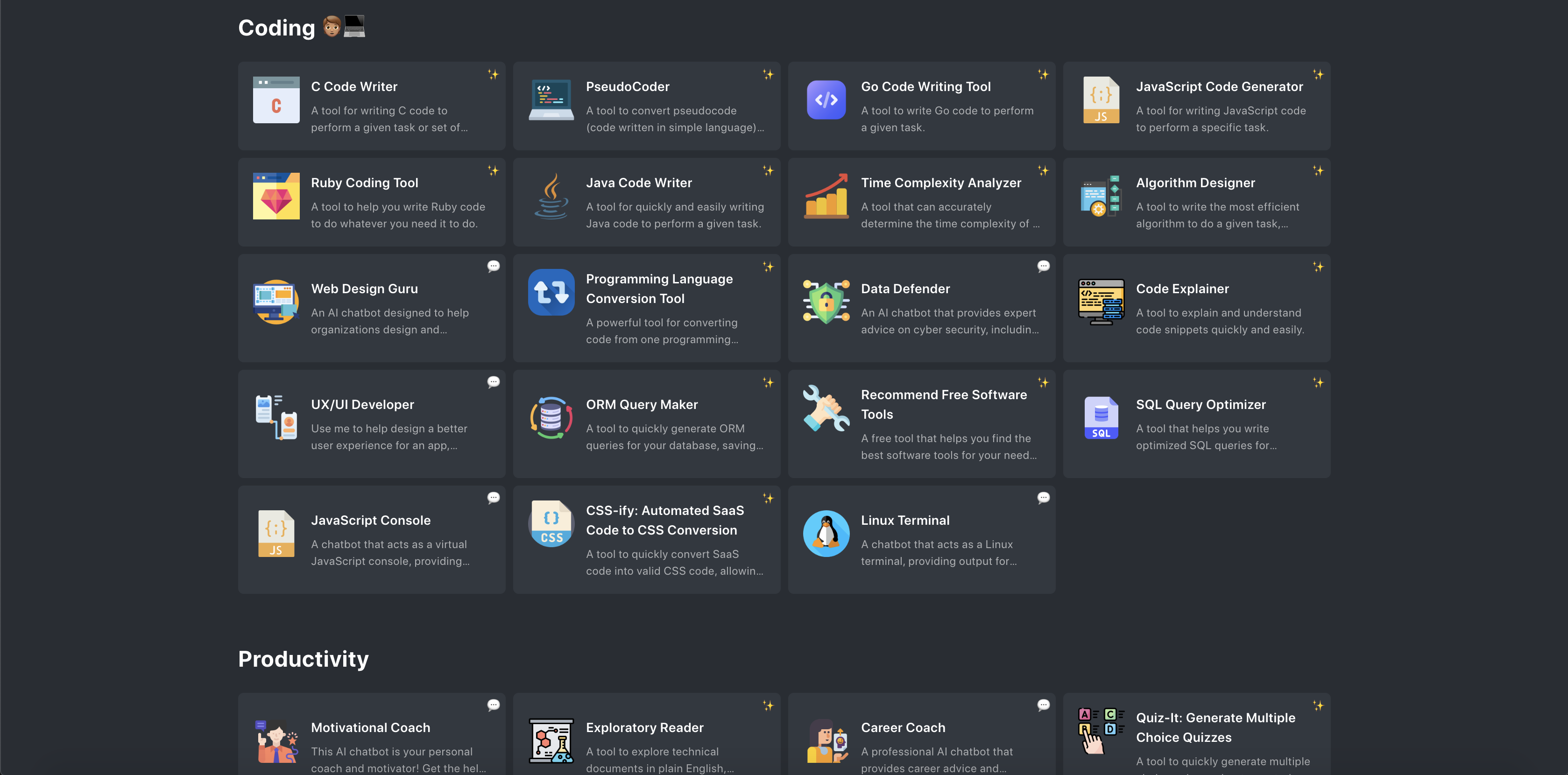Viewport: 1568px width, 775px height.
Task: Select the JavaScript Console card title
Action: [370, 521]
